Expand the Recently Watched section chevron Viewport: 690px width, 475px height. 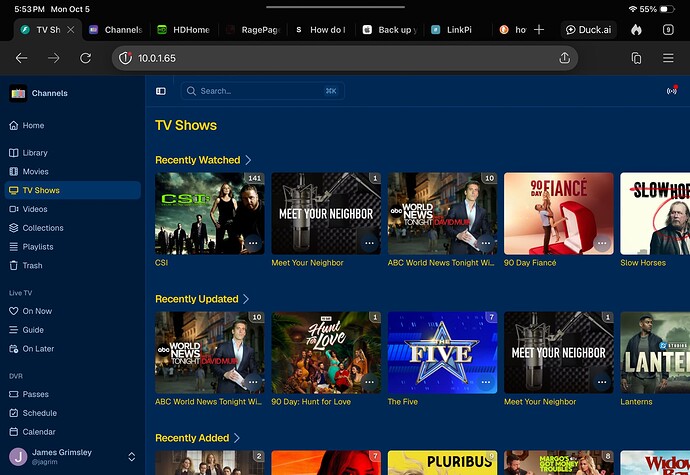248,160
